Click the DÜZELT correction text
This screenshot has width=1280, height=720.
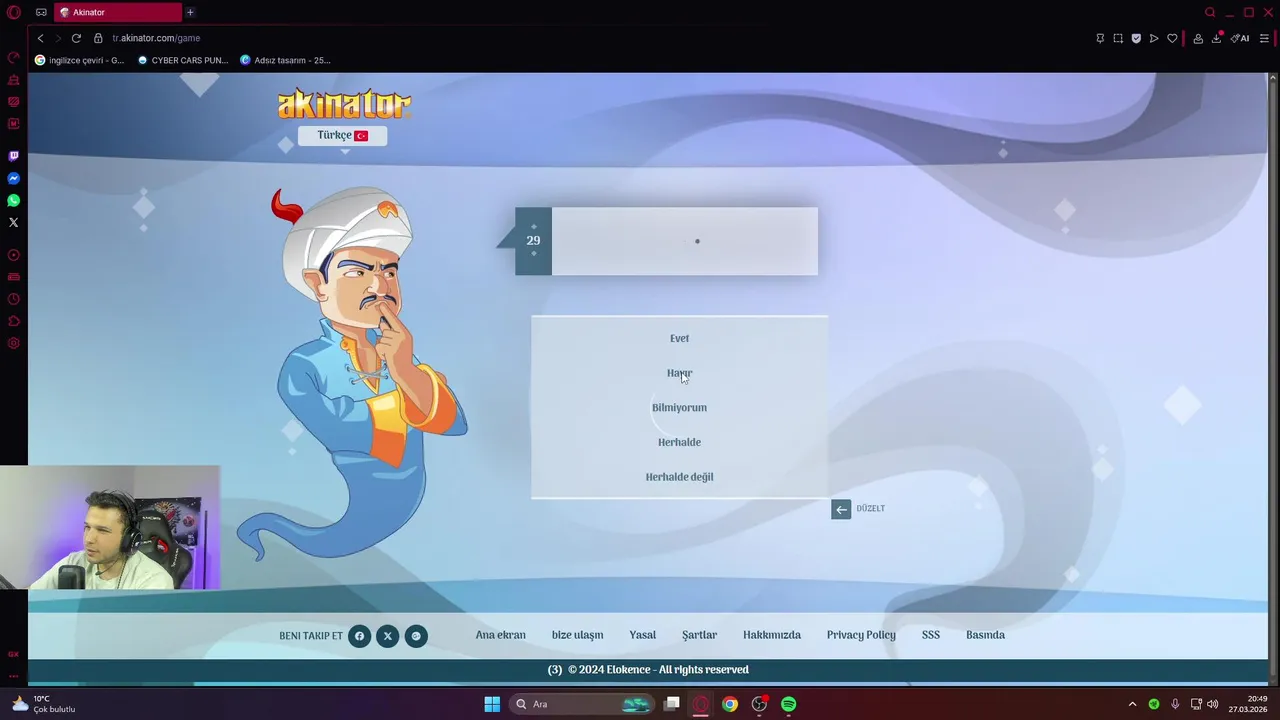pyautogui.click(x=870, y=509)
